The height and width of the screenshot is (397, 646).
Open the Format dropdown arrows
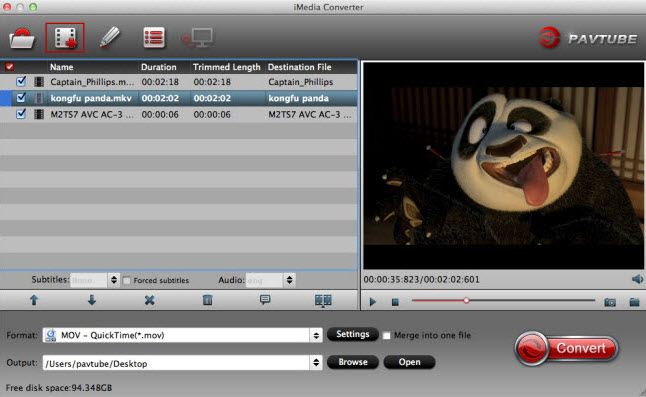[316, 335]
